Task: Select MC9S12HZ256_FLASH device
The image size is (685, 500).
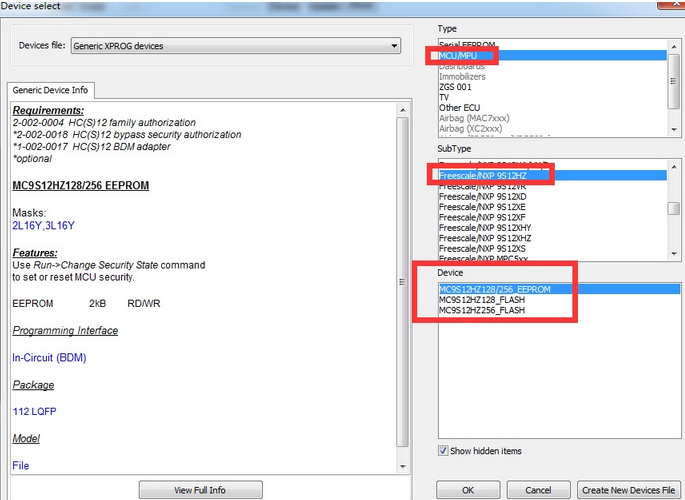Action: click(559, 310)
